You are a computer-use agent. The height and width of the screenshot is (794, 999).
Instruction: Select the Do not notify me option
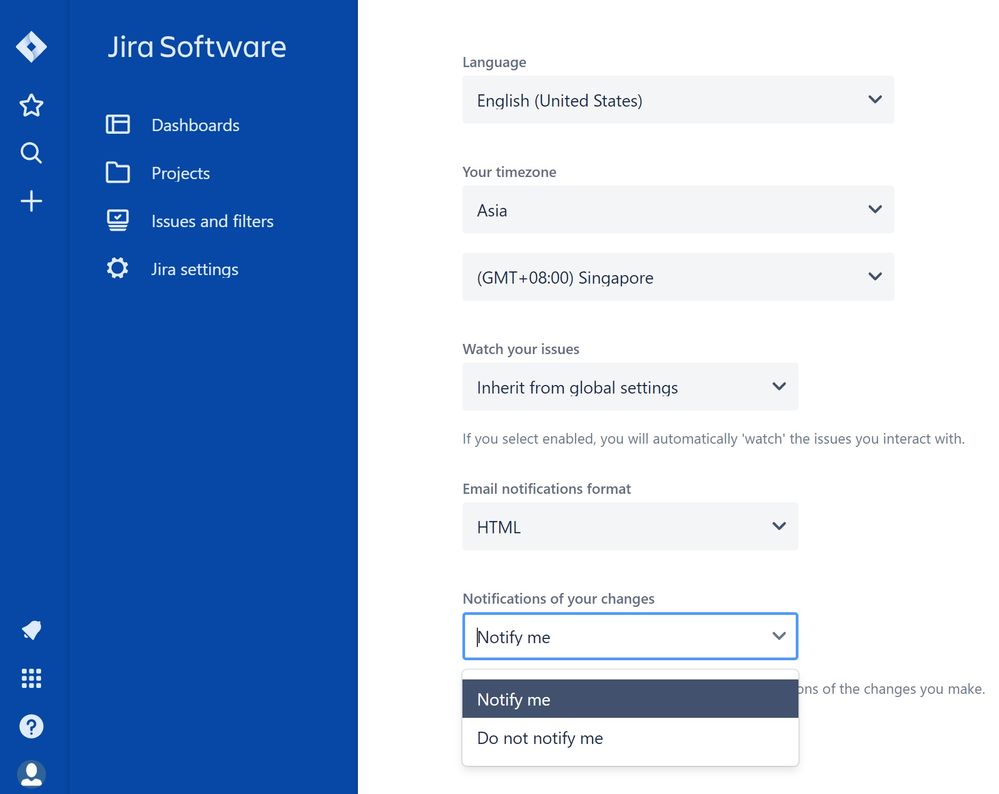tap(630, 738)
